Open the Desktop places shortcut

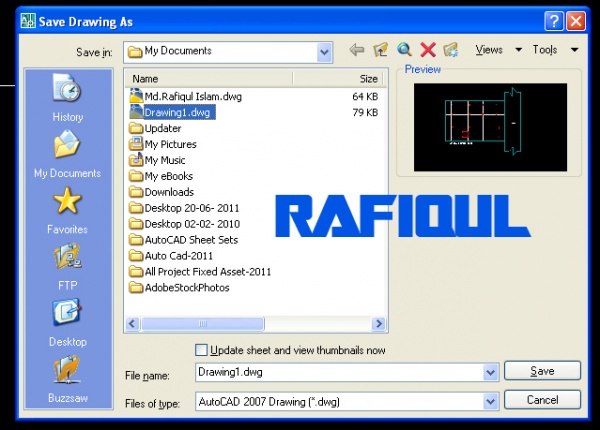coord(67,322)
